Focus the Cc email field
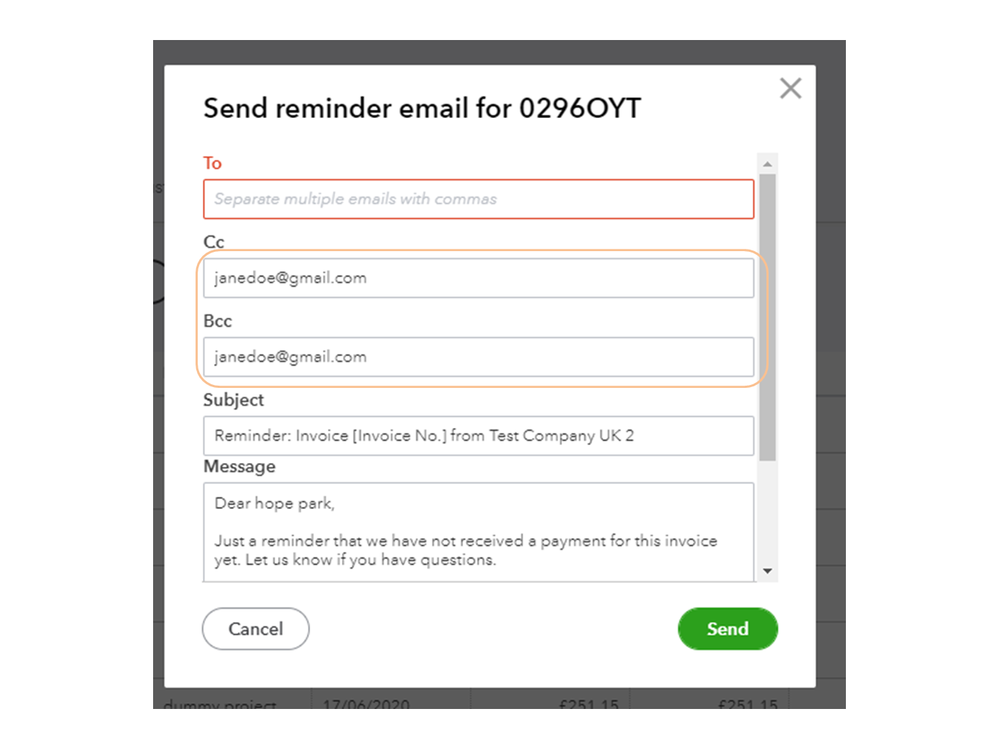 tap(478, 278)
